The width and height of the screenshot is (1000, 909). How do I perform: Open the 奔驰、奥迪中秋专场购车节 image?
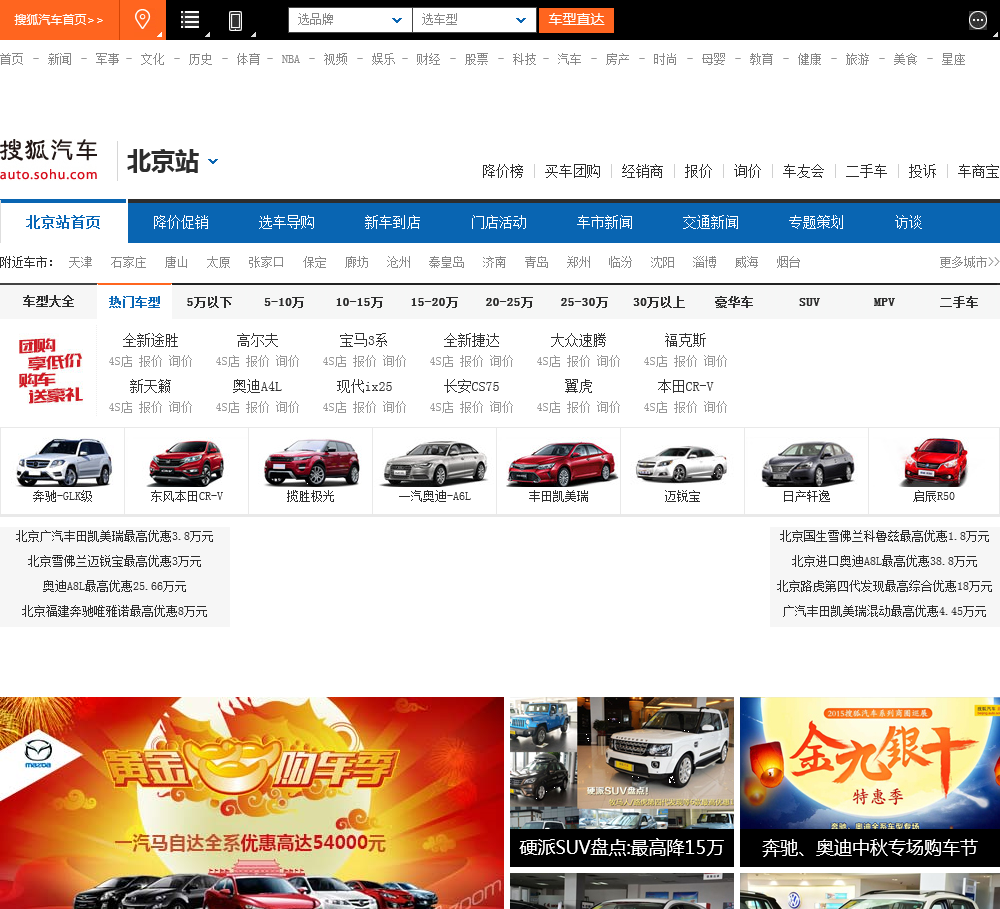click(870, 782)
